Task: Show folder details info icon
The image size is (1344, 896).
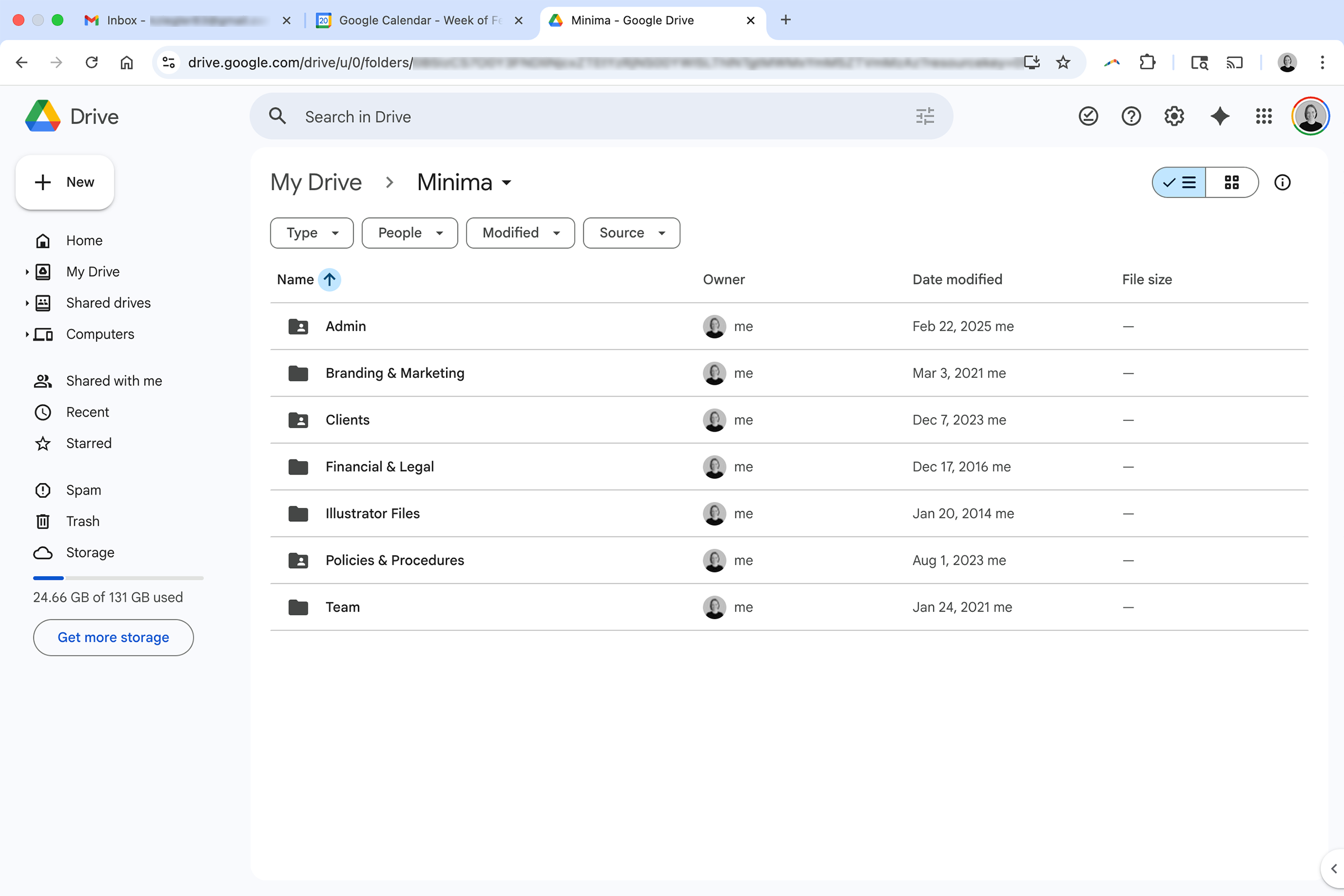Action: pos(1282,182)
